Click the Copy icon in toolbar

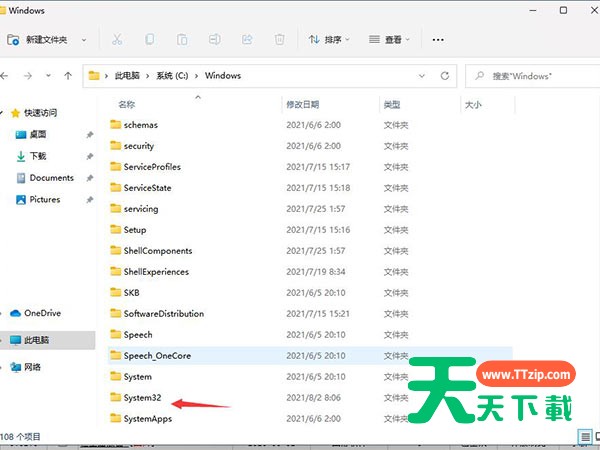click(x=150, y=40)
